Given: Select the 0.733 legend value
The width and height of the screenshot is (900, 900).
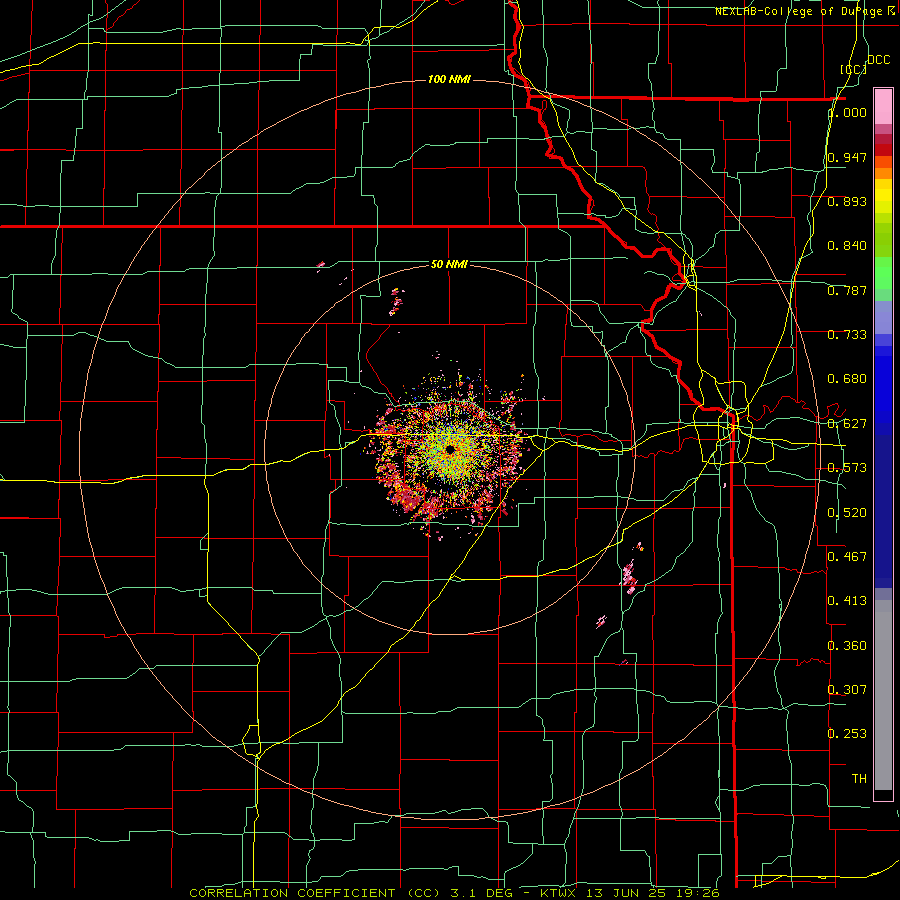Looking at the screenshot, I should tap(847, 335).
